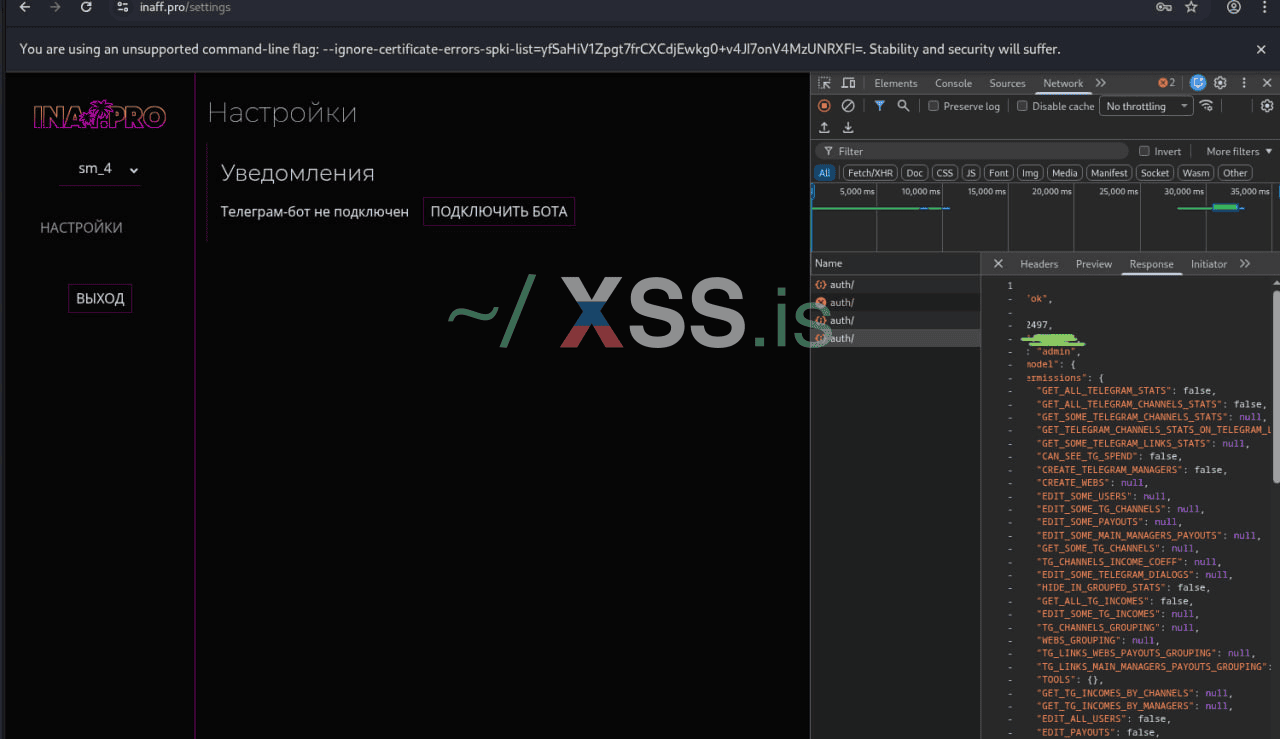The image size is (1280, 739).
Task: Open the network search magnifier
Action: point(903,106)
